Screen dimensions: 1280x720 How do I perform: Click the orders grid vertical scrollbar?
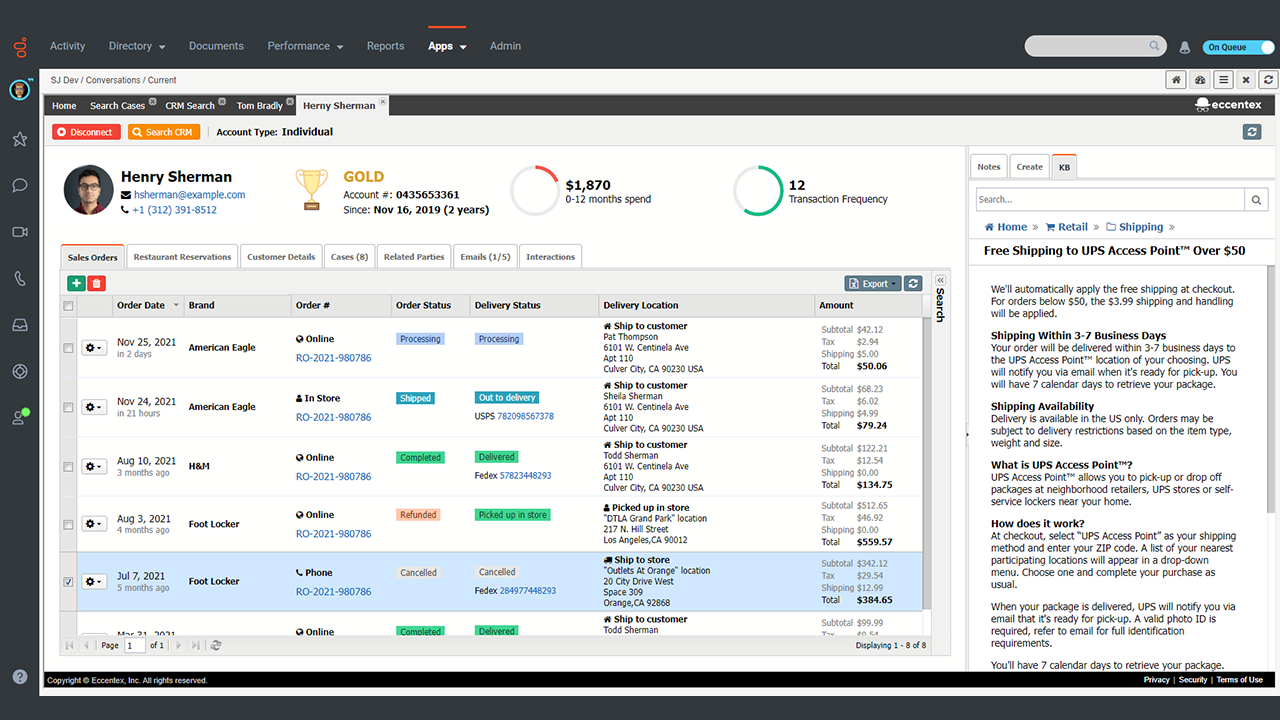point(925,465)
